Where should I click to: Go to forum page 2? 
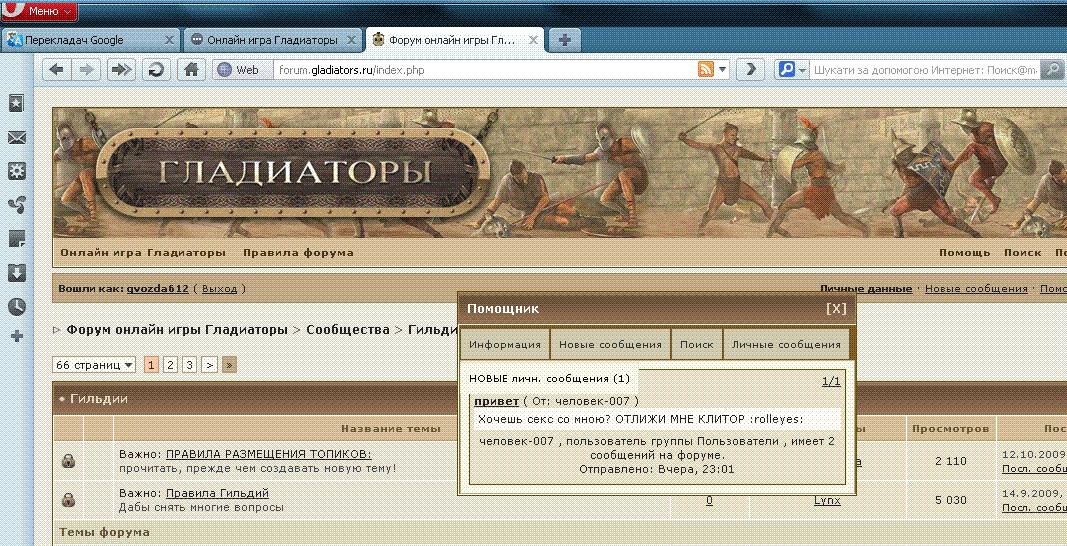click(170, 365)
